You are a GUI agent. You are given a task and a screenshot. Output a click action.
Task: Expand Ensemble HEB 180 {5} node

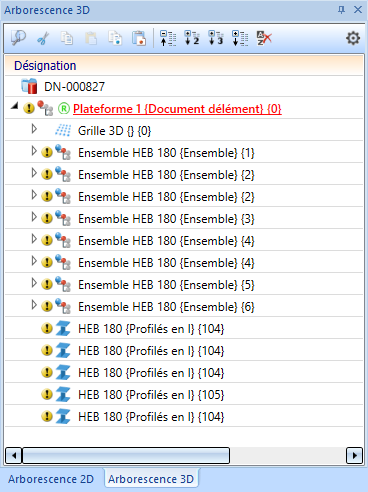pyautogui.click(x=34, y=283)
